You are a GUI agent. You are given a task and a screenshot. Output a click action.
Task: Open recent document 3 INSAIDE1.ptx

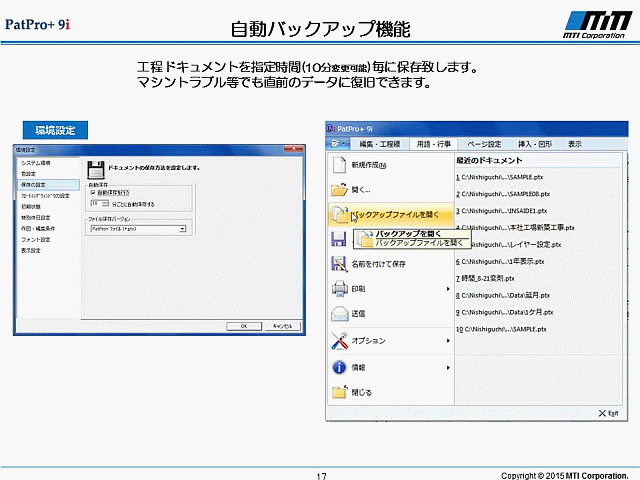point(502,211)
